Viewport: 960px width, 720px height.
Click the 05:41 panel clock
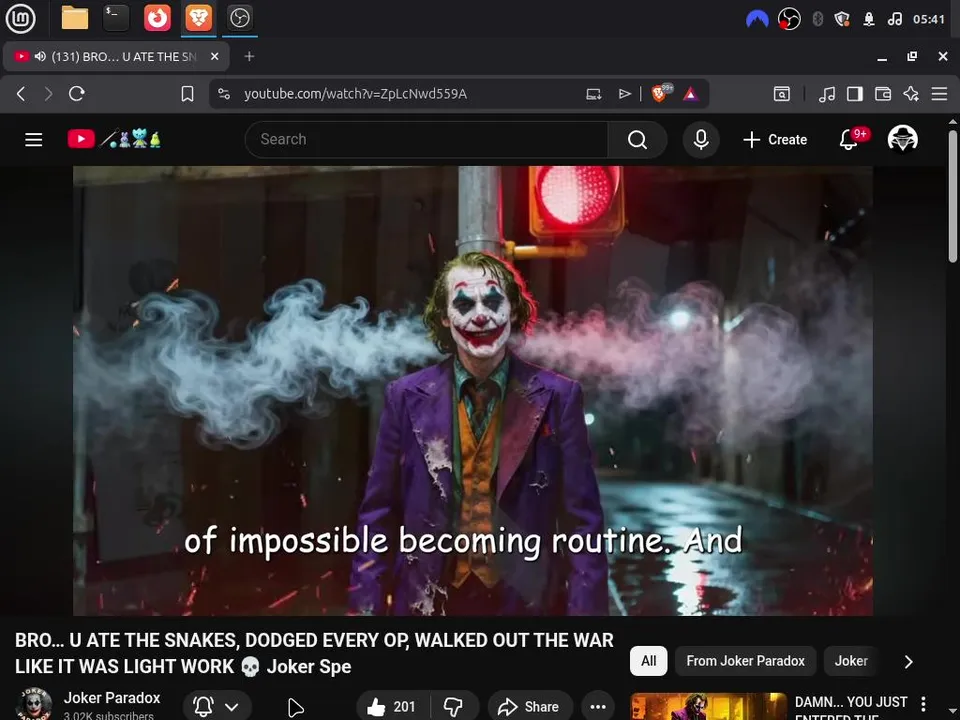pos(929,19)
